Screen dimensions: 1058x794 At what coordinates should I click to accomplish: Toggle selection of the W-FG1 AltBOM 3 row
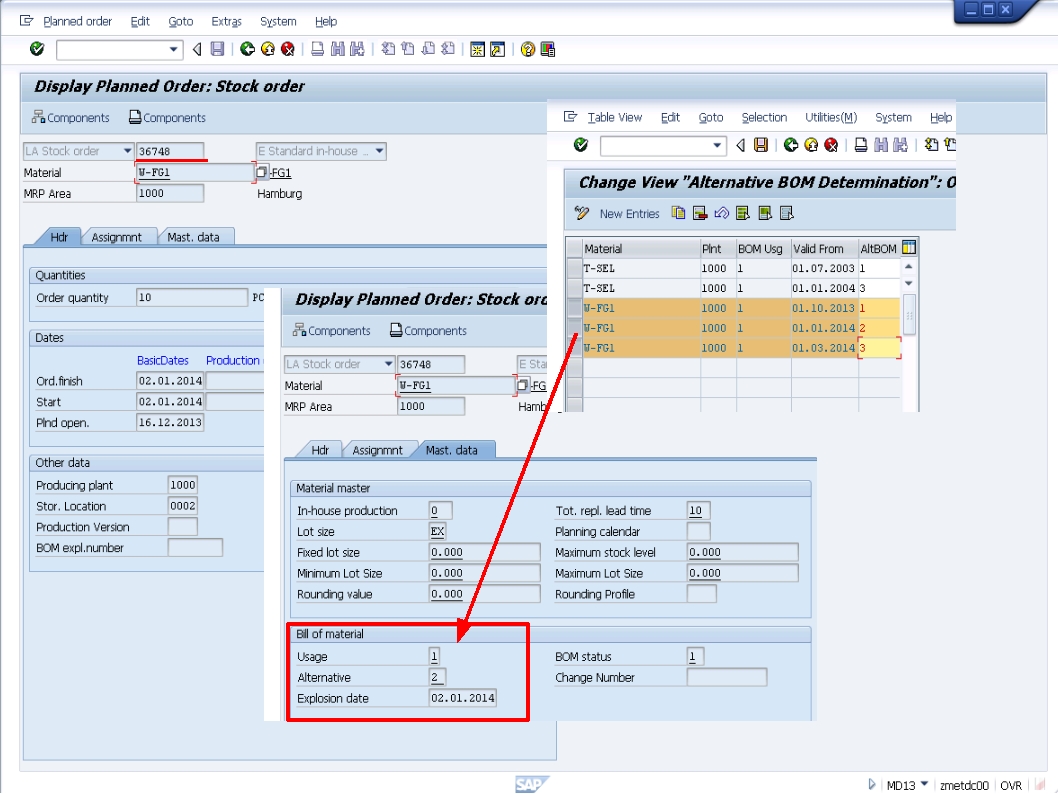tap(572, 348)
